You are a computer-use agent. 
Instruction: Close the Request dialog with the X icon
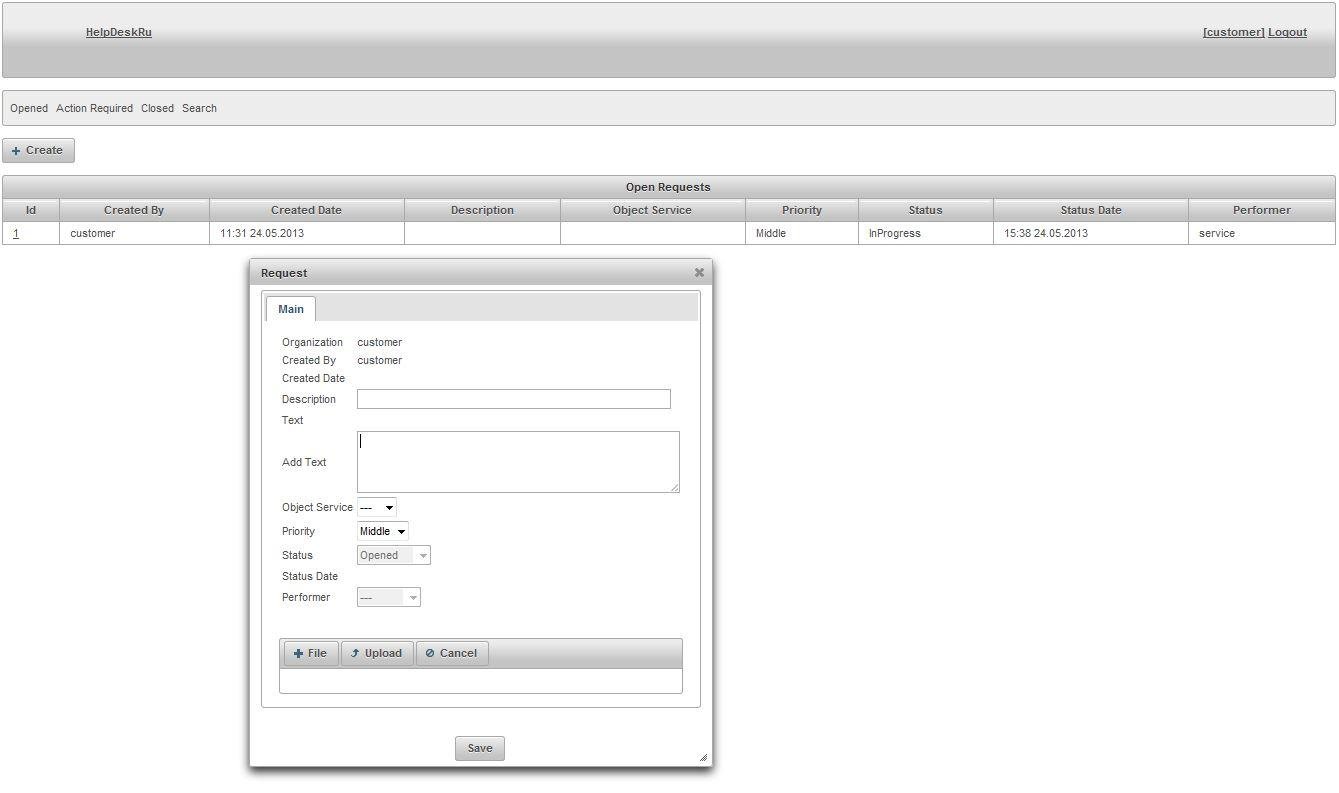point(698,271)
